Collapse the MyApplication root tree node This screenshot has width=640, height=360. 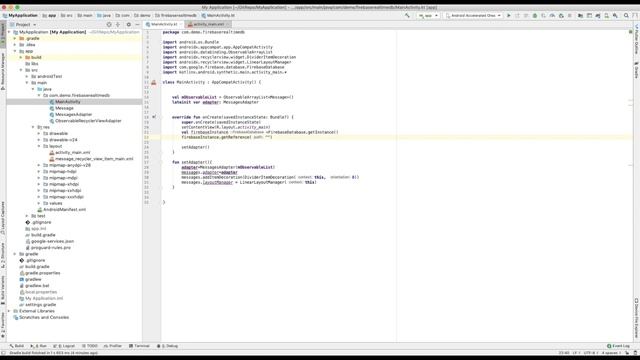pyautogui.click(x=9, y=32)
